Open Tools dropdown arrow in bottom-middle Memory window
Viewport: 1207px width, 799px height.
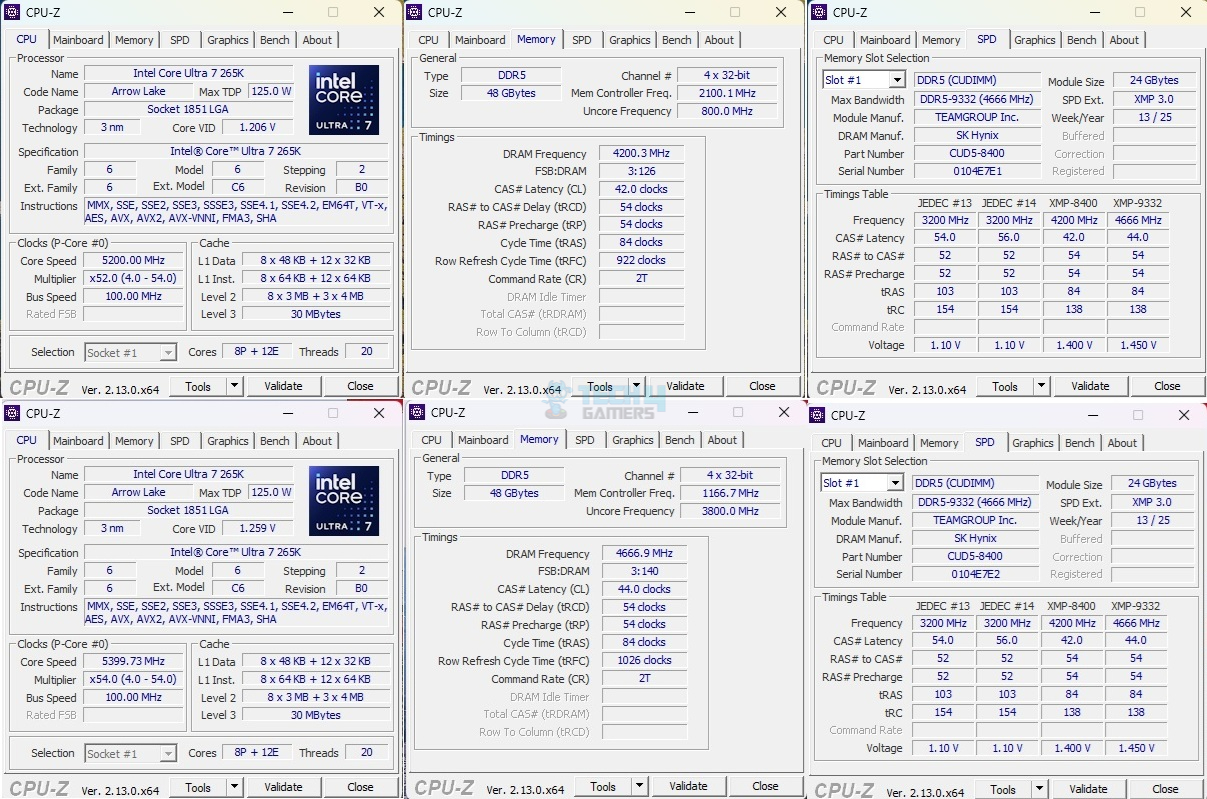[639, 786]
